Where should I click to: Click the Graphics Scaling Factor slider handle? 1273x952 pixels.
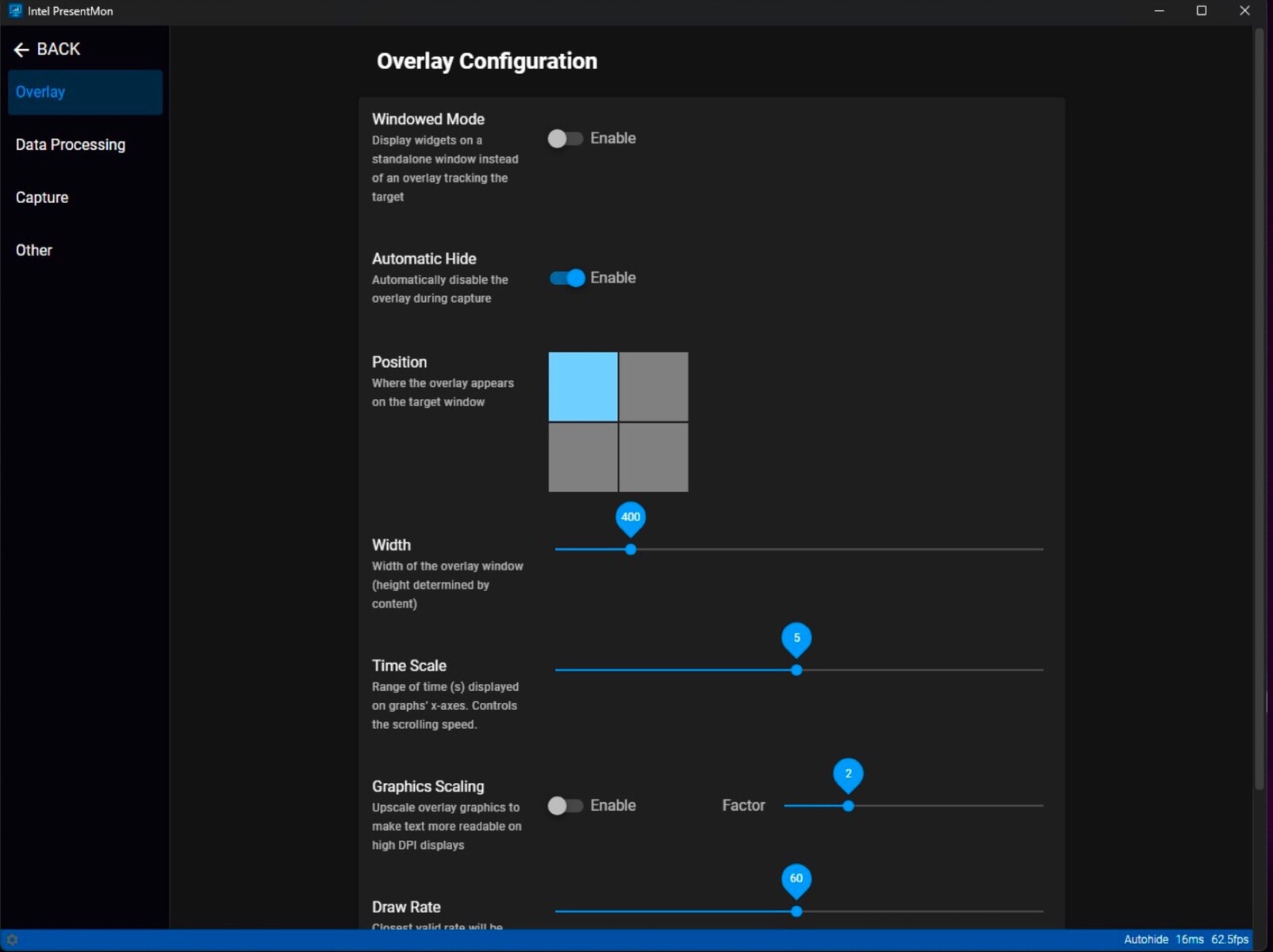848,806
